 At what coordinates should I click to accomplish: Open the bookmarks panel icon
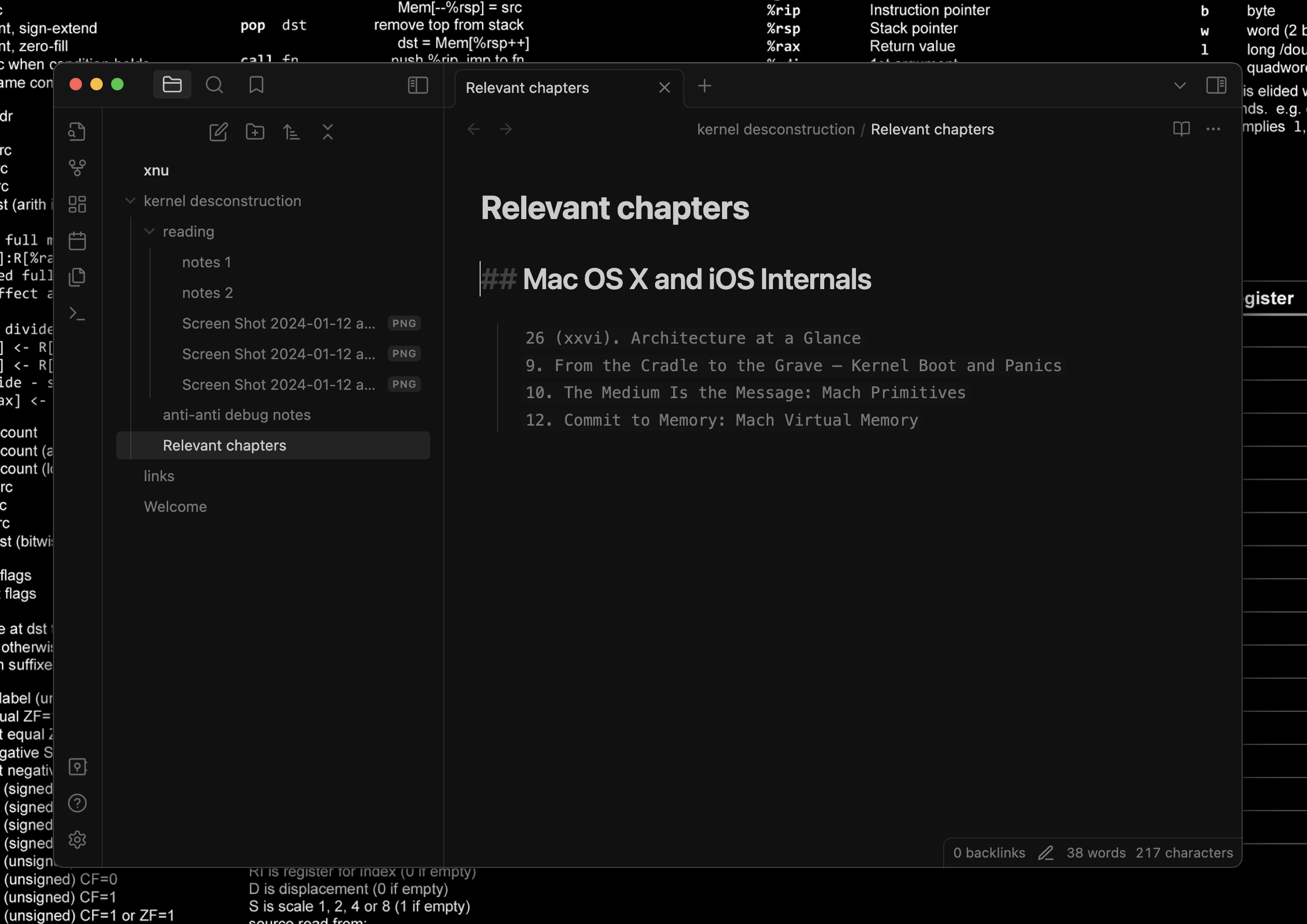(x=256, y=85)
